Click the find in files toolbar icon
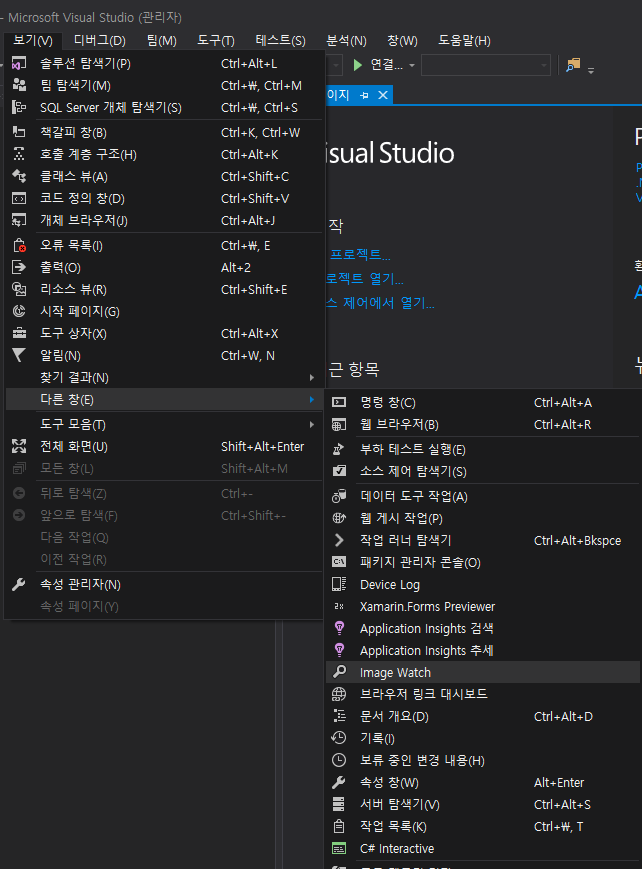642x869 pixels. click(x=573, y=65)
